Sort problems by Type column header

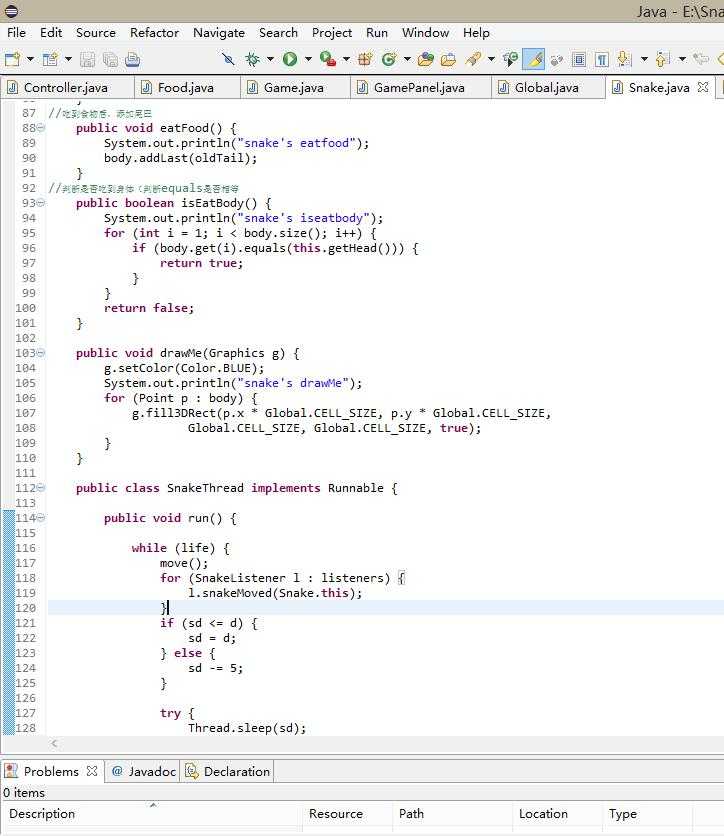tap(648, 814)
